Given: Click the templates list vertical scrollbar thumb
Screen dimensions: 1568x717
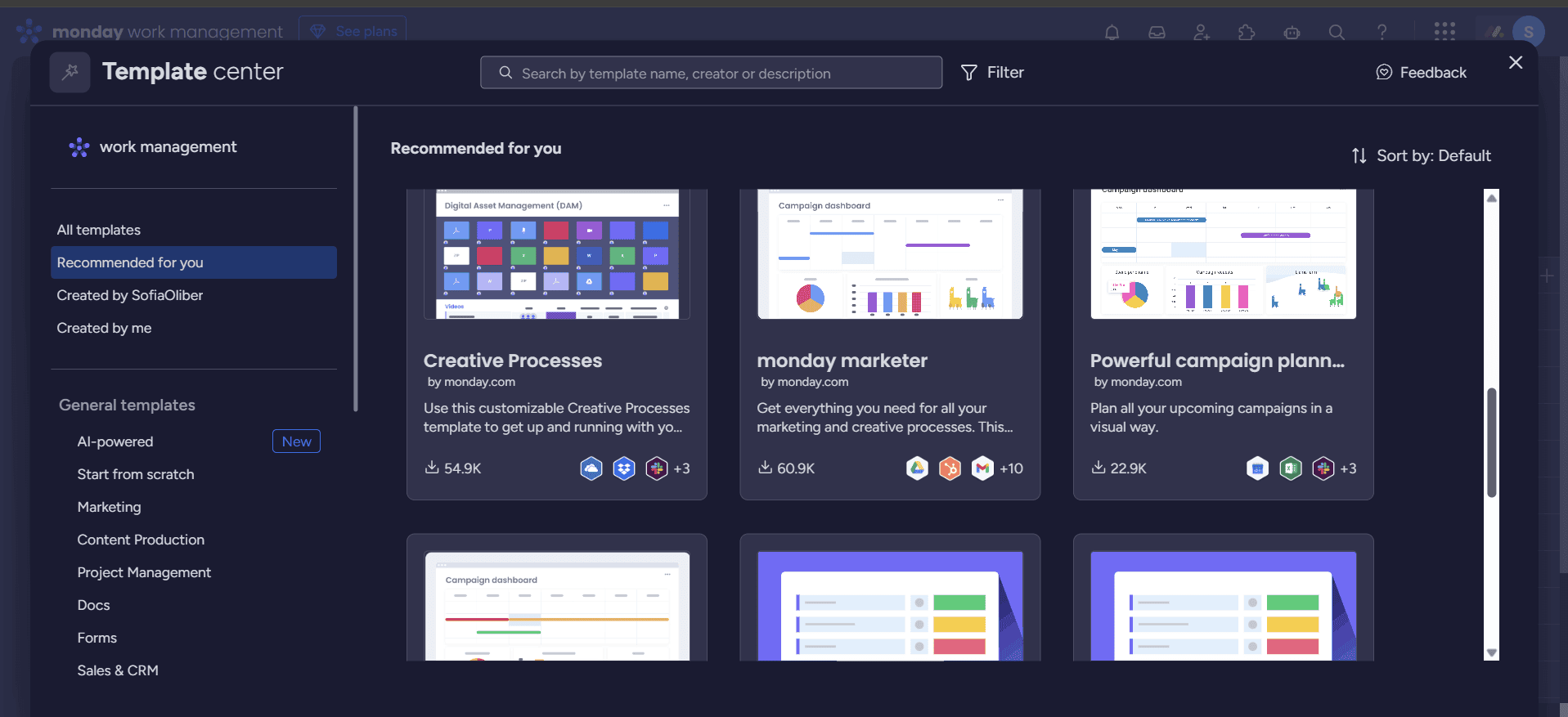Looking at the screenshot, I should point(1491,441).
